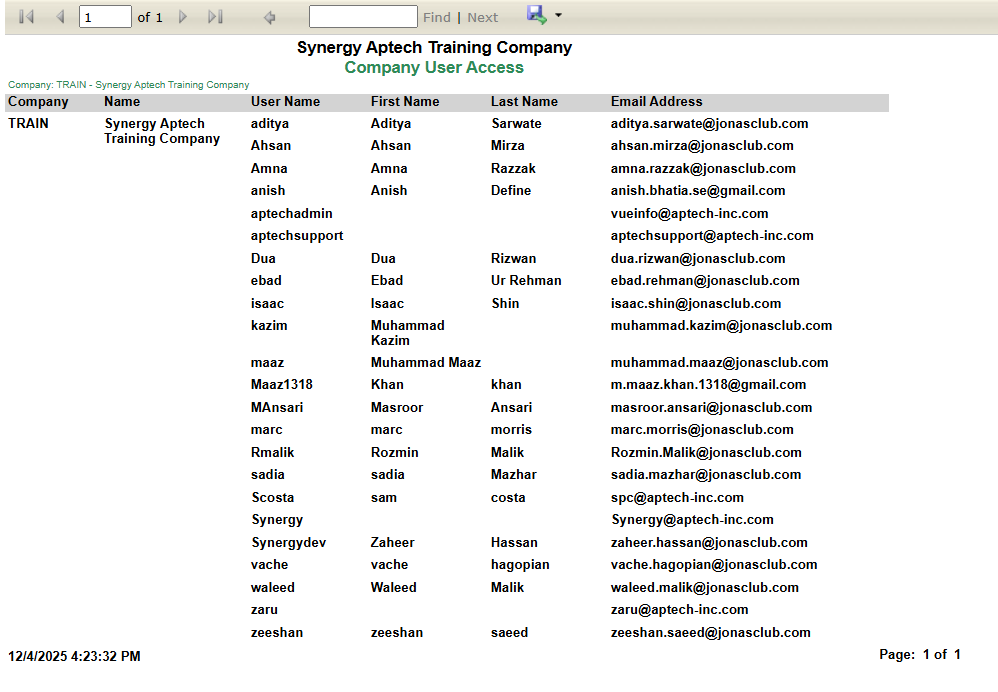This screenshot has width=998, height=692.
Task: Open the export format dropdown arrow
Action: (558, 15)
